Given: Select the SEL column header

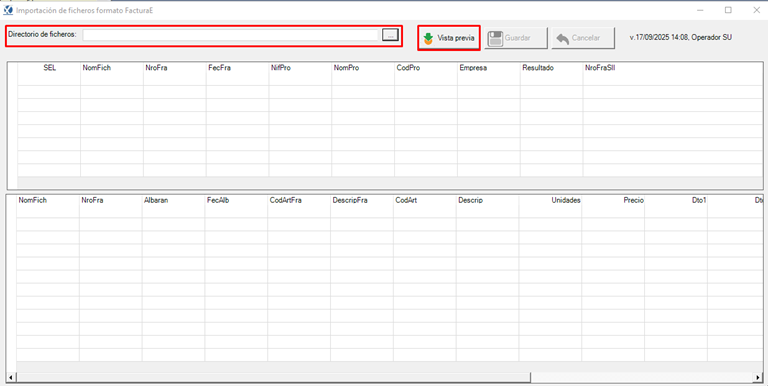Looking at the screenshot, I should 49,68.
